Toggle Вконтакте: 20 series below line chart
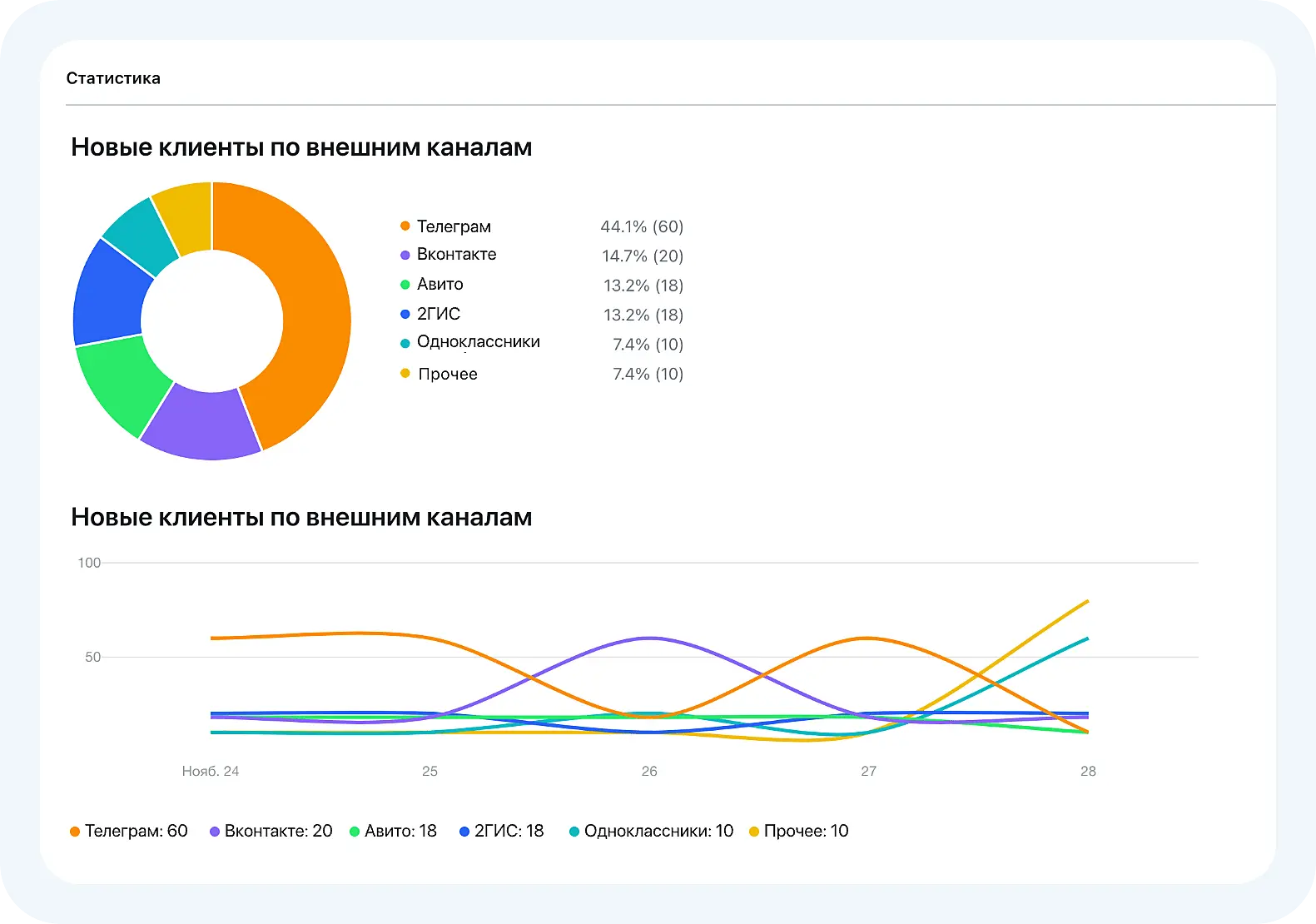Screen dimensions: 1316x924 (271, 831)
